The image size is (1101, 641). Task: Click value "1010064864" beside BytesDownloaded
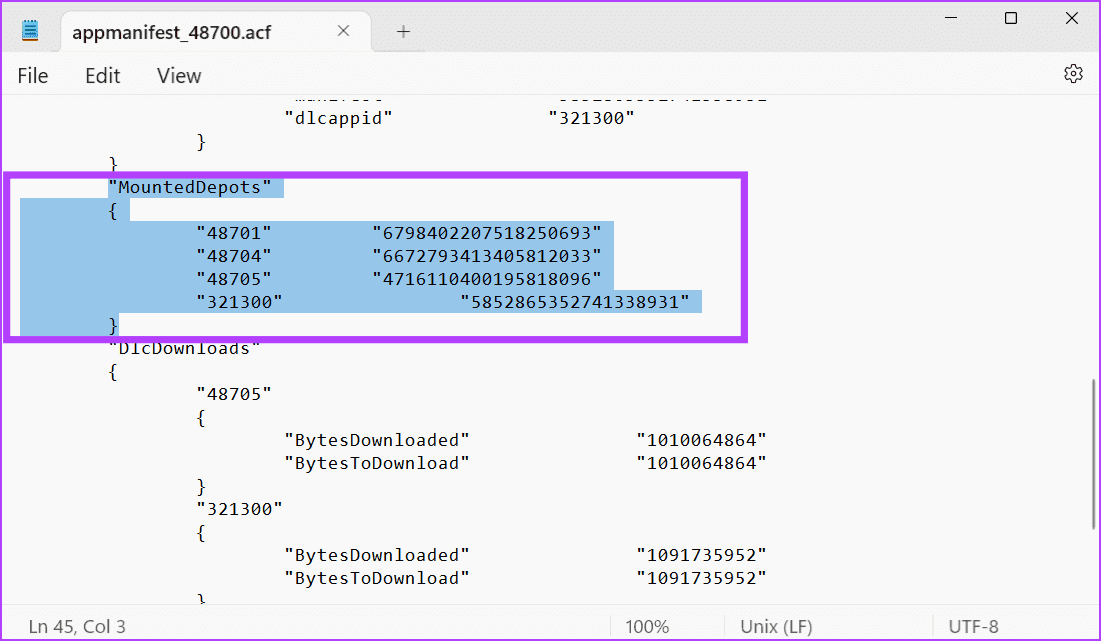pyautogui.click(x=701, y=440)
